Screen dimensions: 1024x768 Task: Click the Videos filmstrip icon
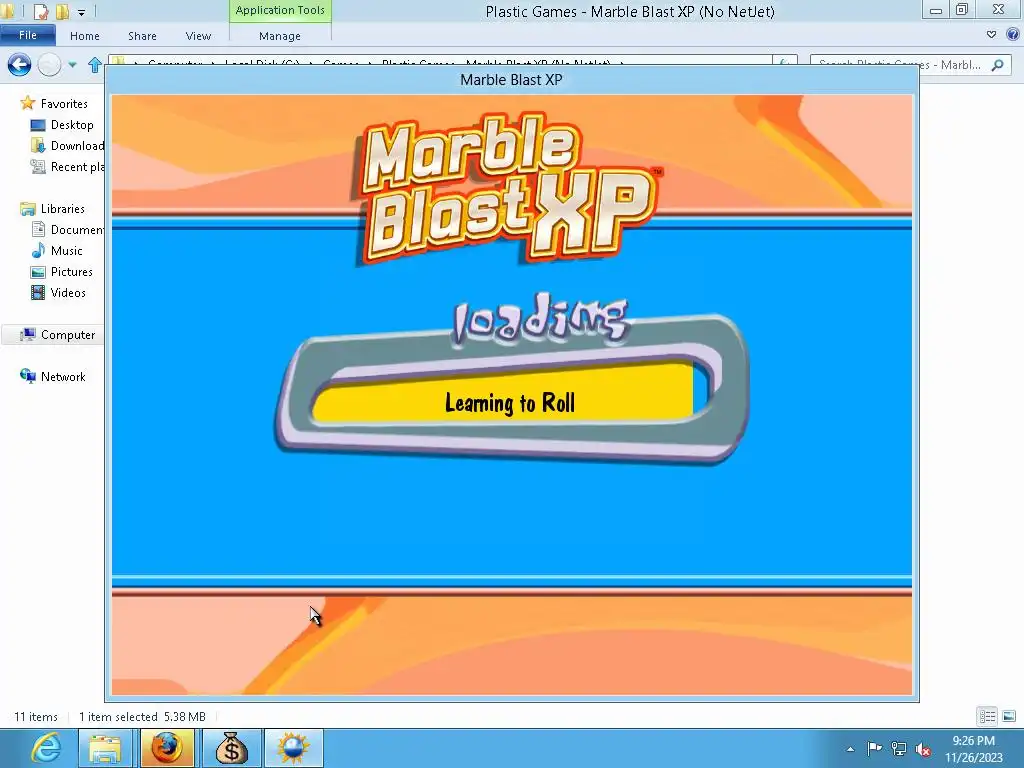pyautogui.click(x=38, y=293)
